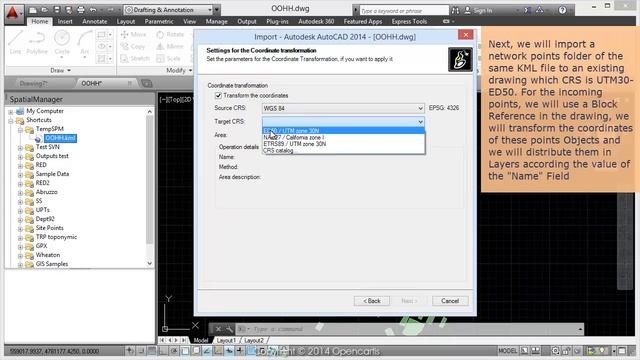Switch to the Plug-ins ribbon tab
This screenshot has height=360, width=640.
pos(277,22)
